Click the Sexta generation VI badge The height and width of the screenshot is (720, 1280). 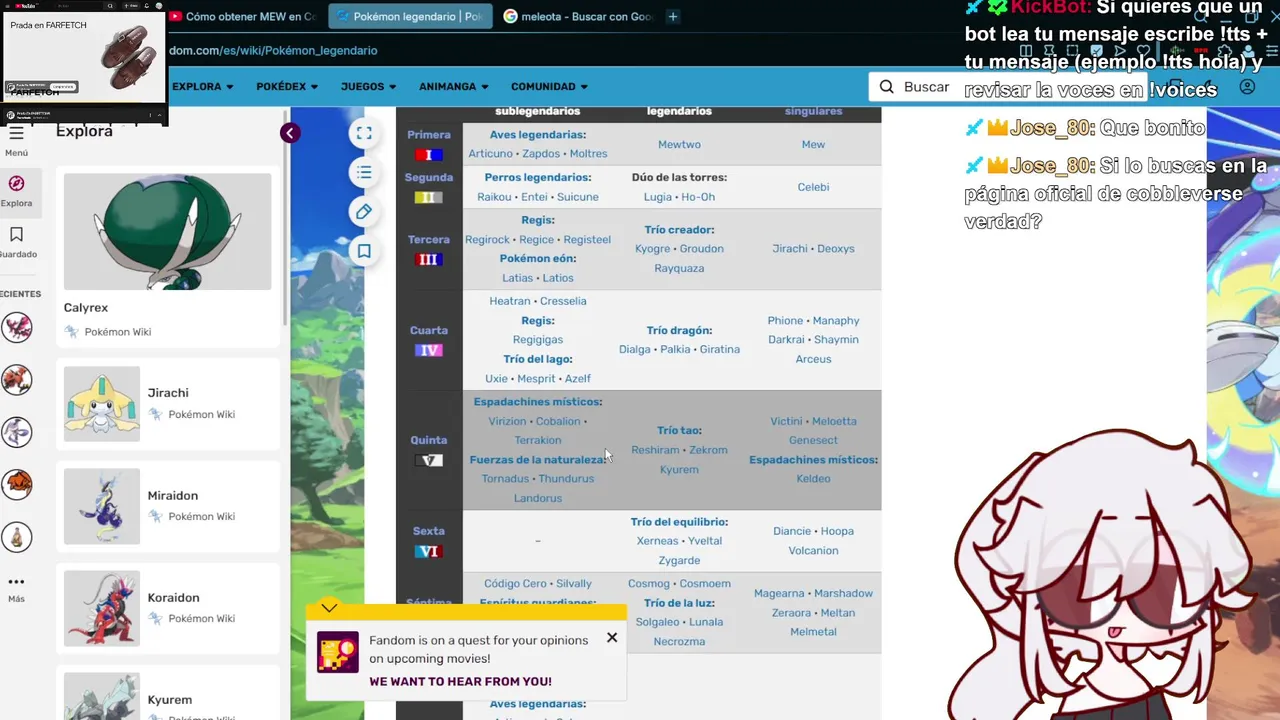pos(428,551)
